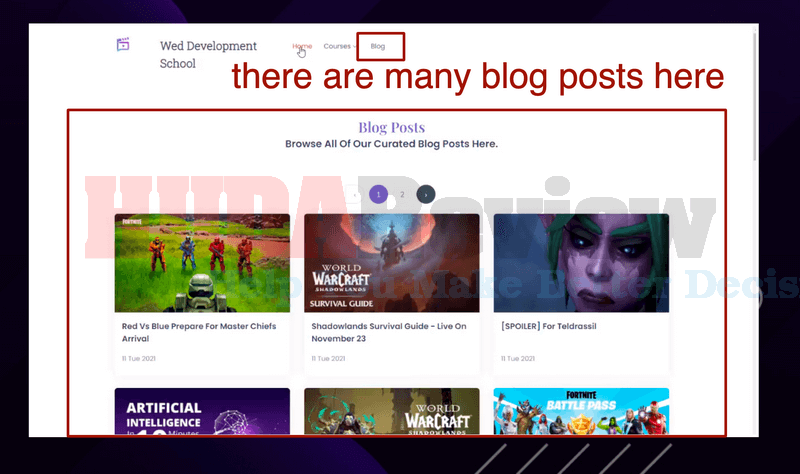Open the Blog menu item
The width and height of the screenshot is (800, 474).
[x=378, y=46]
